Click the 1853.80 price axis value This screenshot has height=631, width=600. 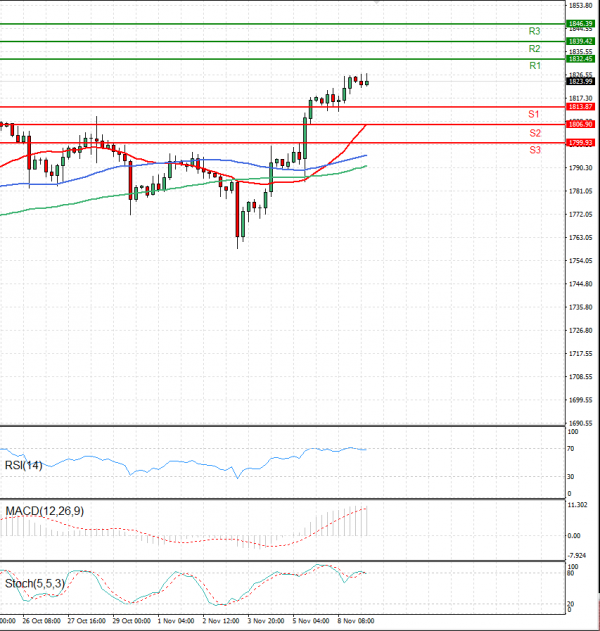[581, 6]
